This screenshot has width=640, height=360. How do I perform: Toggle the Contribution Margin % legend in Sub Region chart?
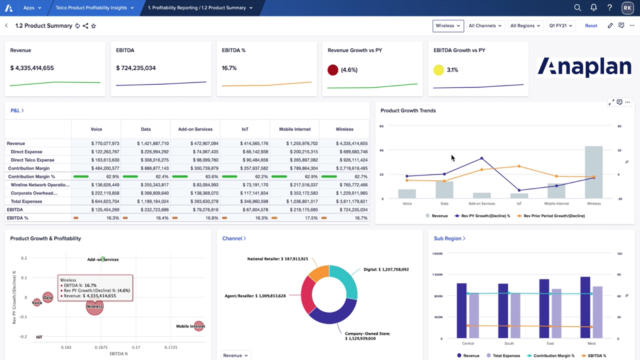click(551, 356)
